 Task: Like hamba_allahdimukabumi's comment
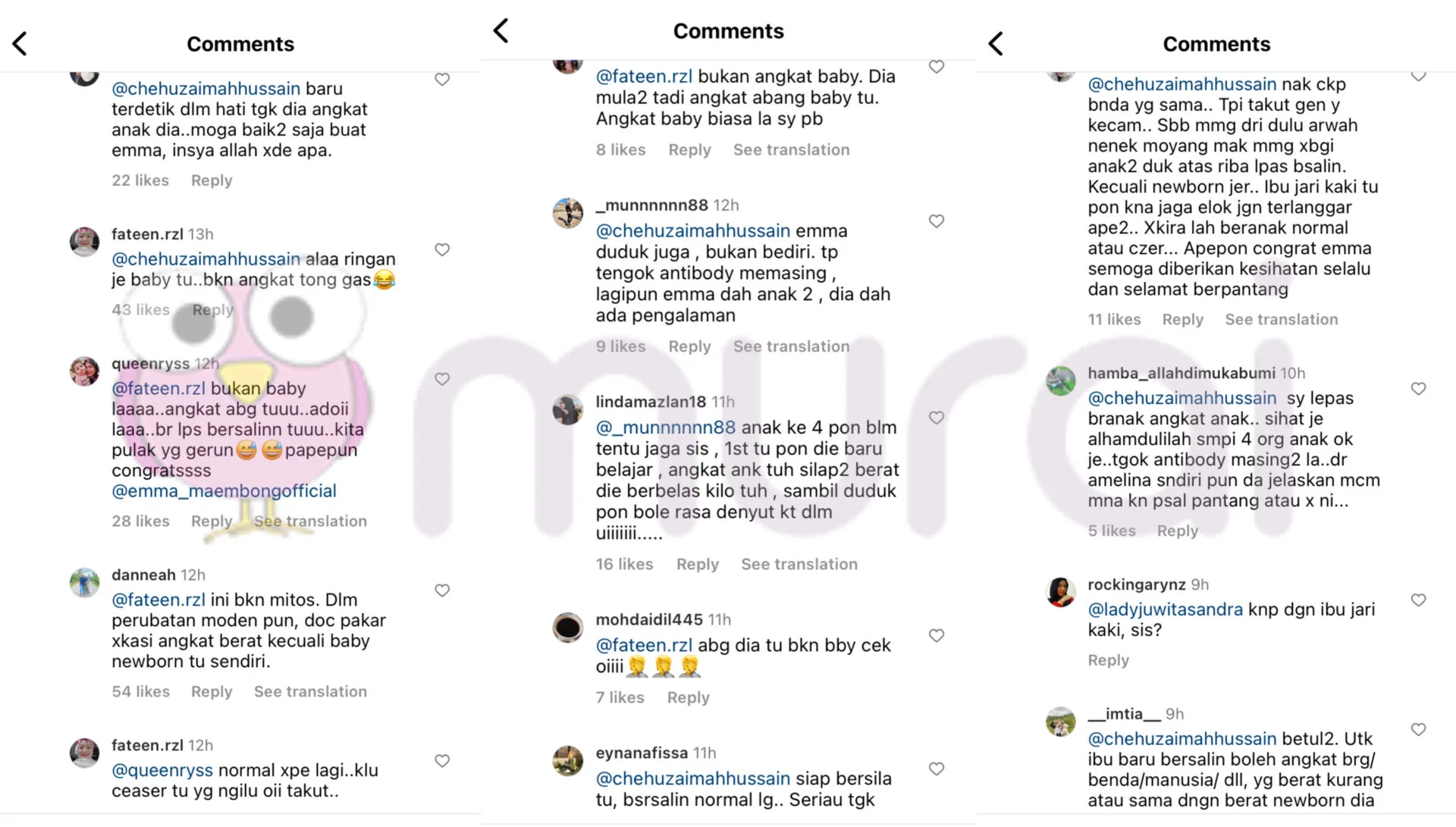1418,389
